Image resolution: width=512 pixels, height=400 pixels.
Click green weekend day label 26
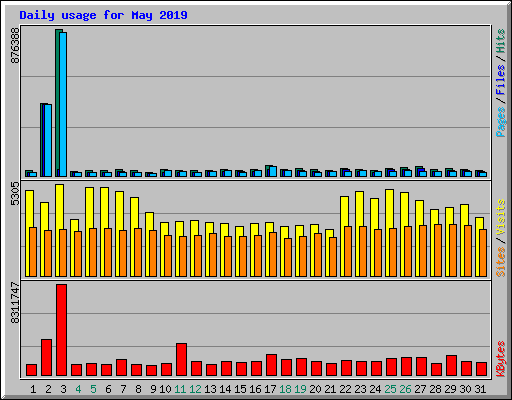click(x=405, y=389)
